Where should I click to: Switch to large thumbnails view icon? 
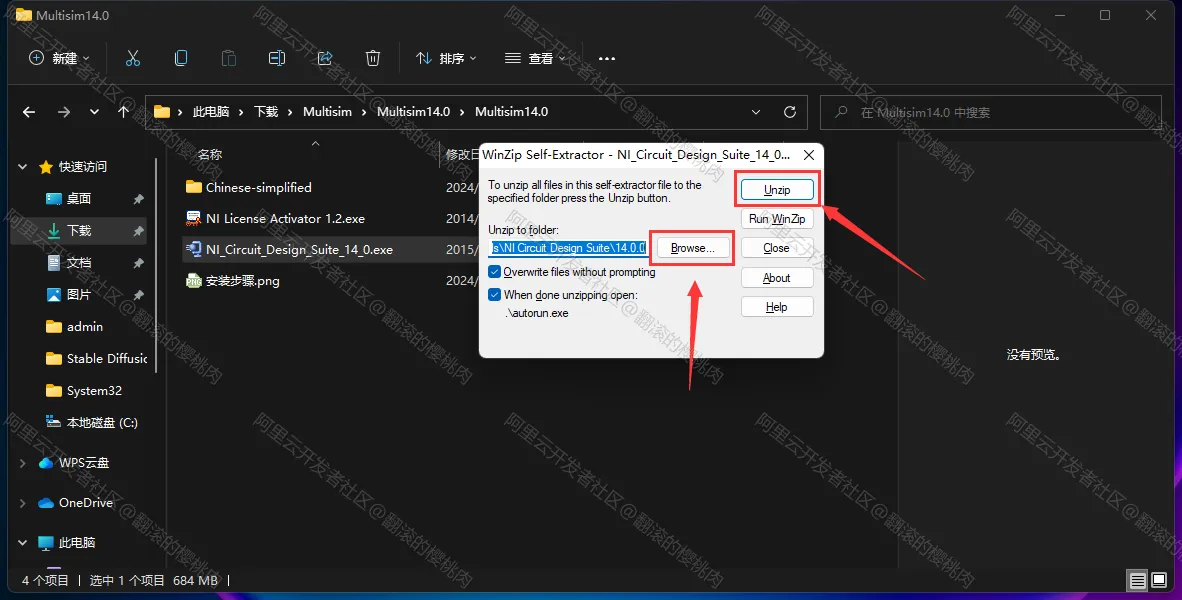click(x=1158, y=580)
